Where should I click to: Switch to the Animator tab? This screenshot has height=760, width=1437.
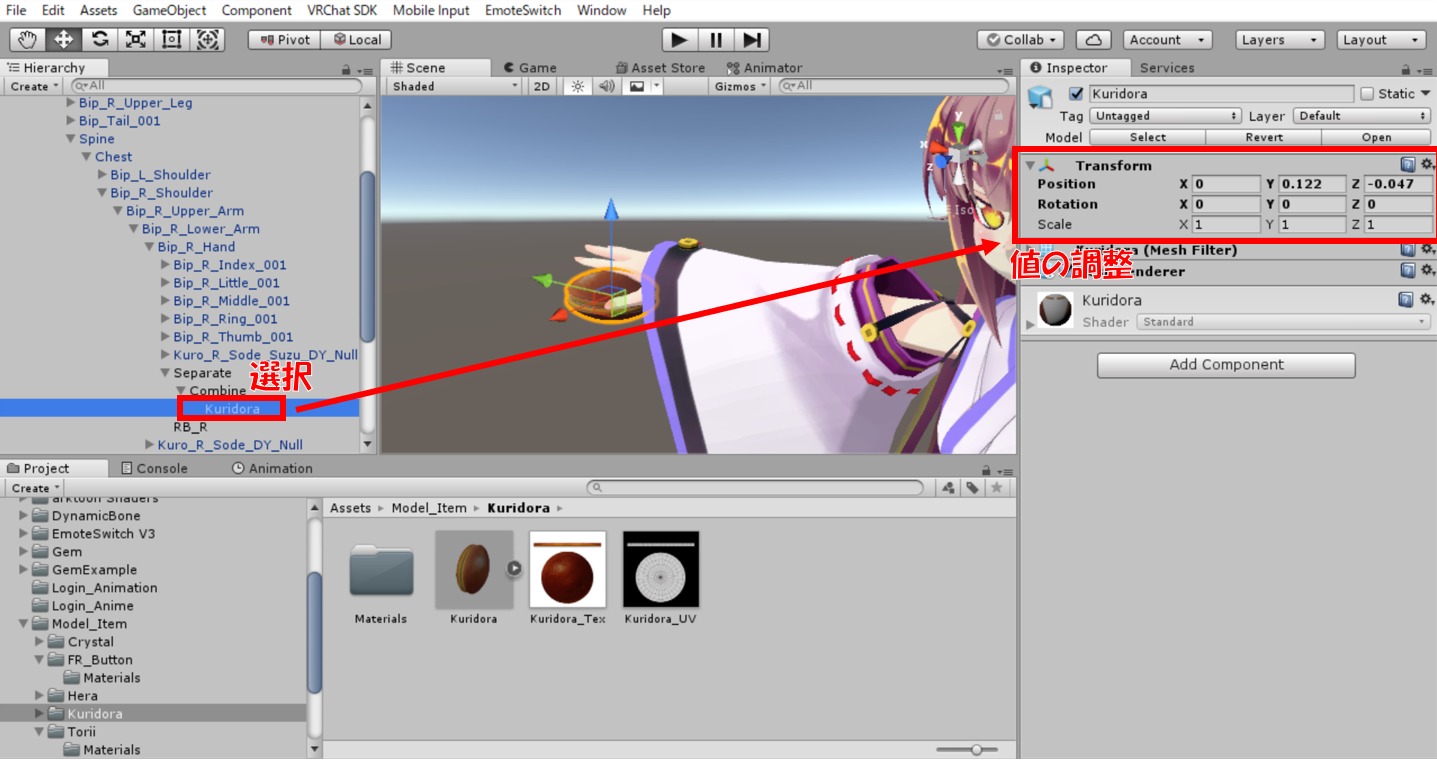[765, 68]
